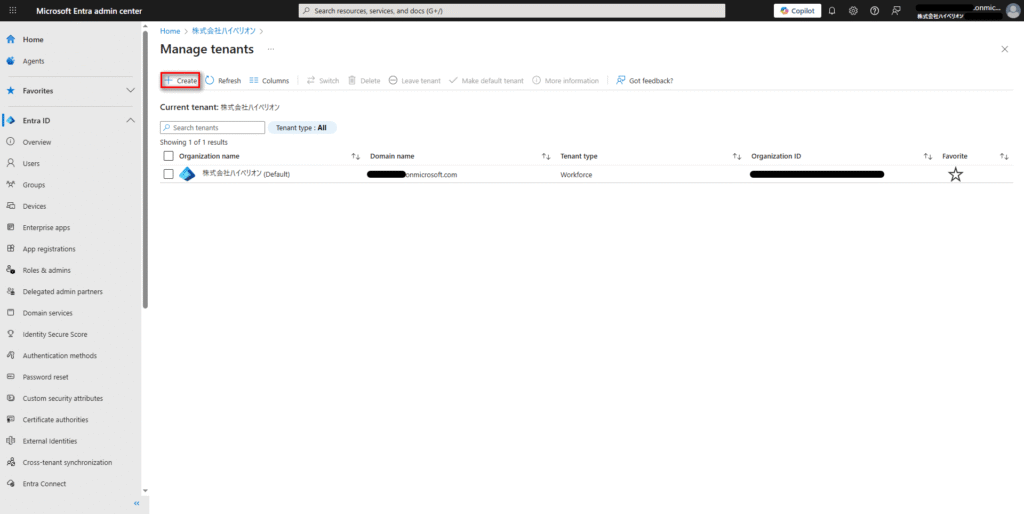Go to App registrations in sidebar

pos(49,249)
